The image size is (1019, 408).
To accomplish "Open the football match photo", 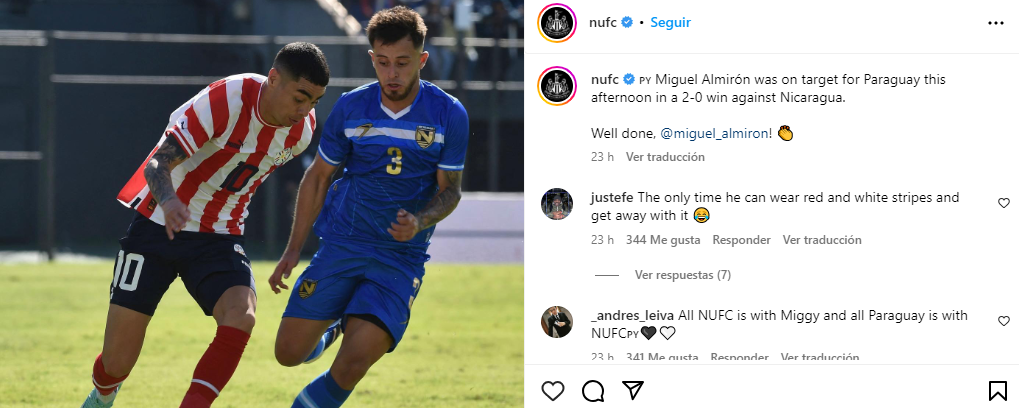I will (262, 204).
